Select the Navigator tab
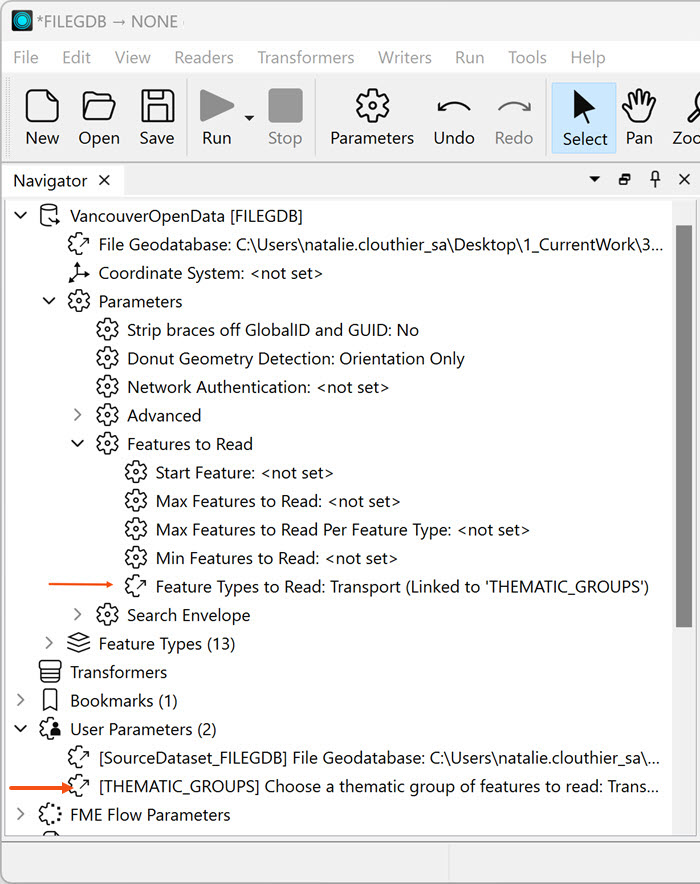700x884 pixels. pos(50,181)
